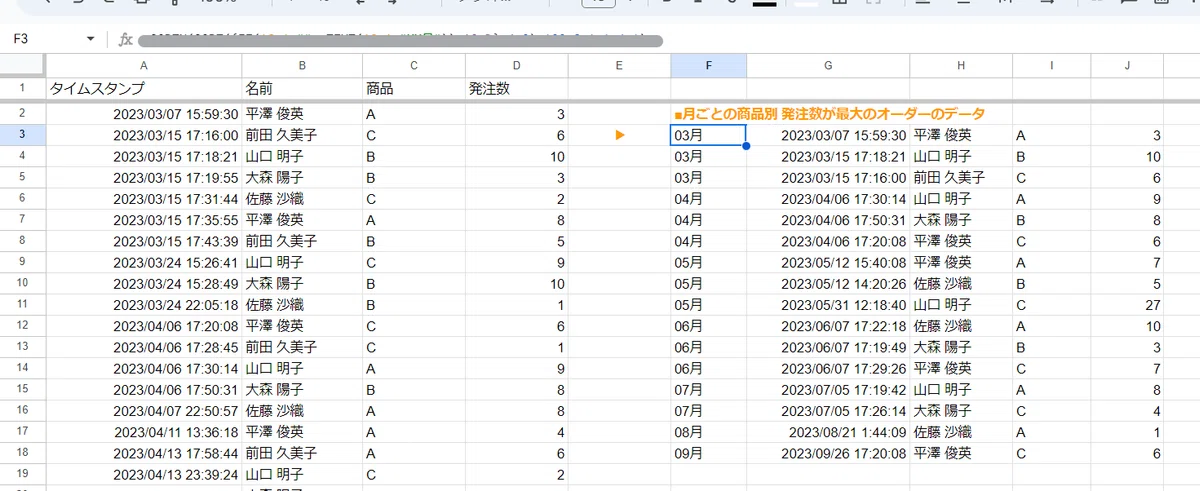The width and height of the screenshot is (1200, 491).
Task: Click the 09月 cell
Action: click(708, 453)
